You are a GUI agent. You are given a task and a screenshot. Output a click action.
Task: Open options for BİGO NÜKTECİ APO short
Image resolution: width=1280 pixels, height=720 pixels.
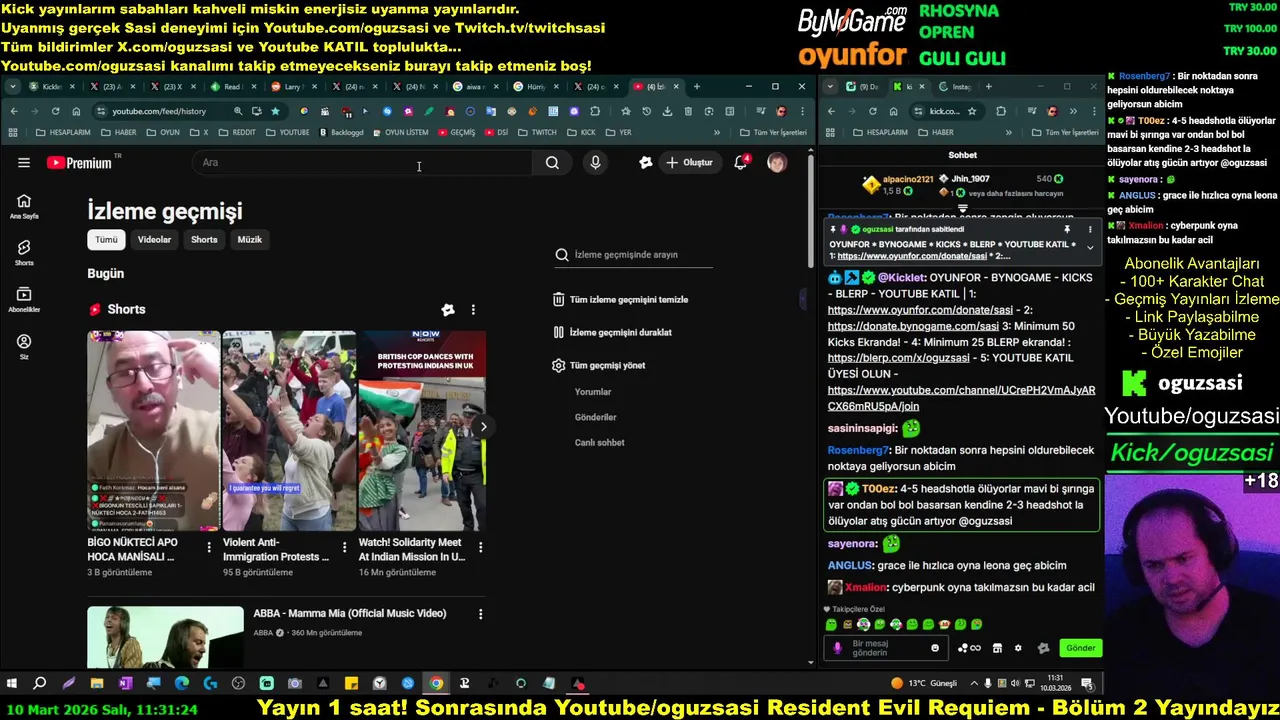click(209, 547)
